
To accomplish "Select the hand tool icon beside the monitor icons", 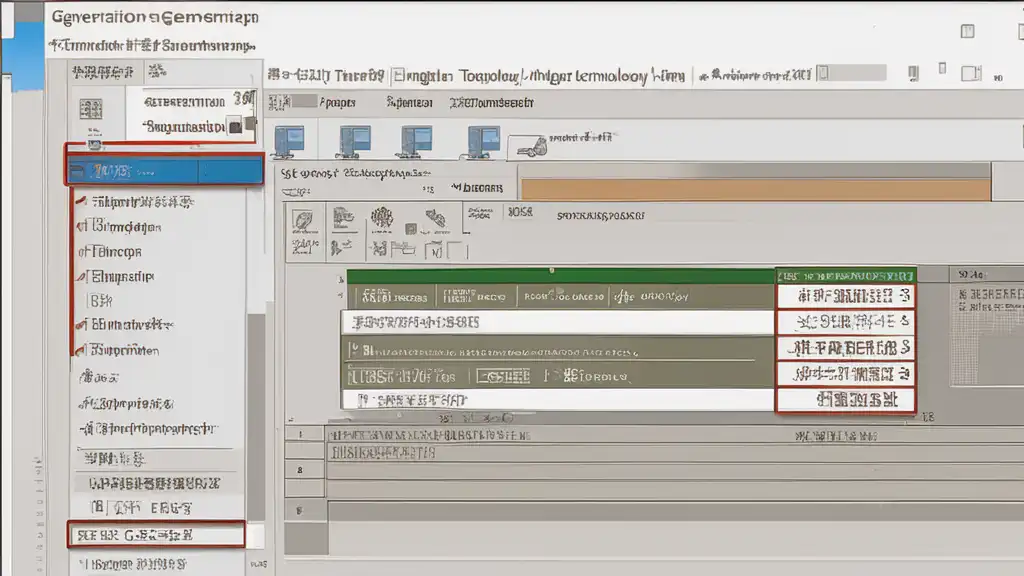I will (532, 148).
